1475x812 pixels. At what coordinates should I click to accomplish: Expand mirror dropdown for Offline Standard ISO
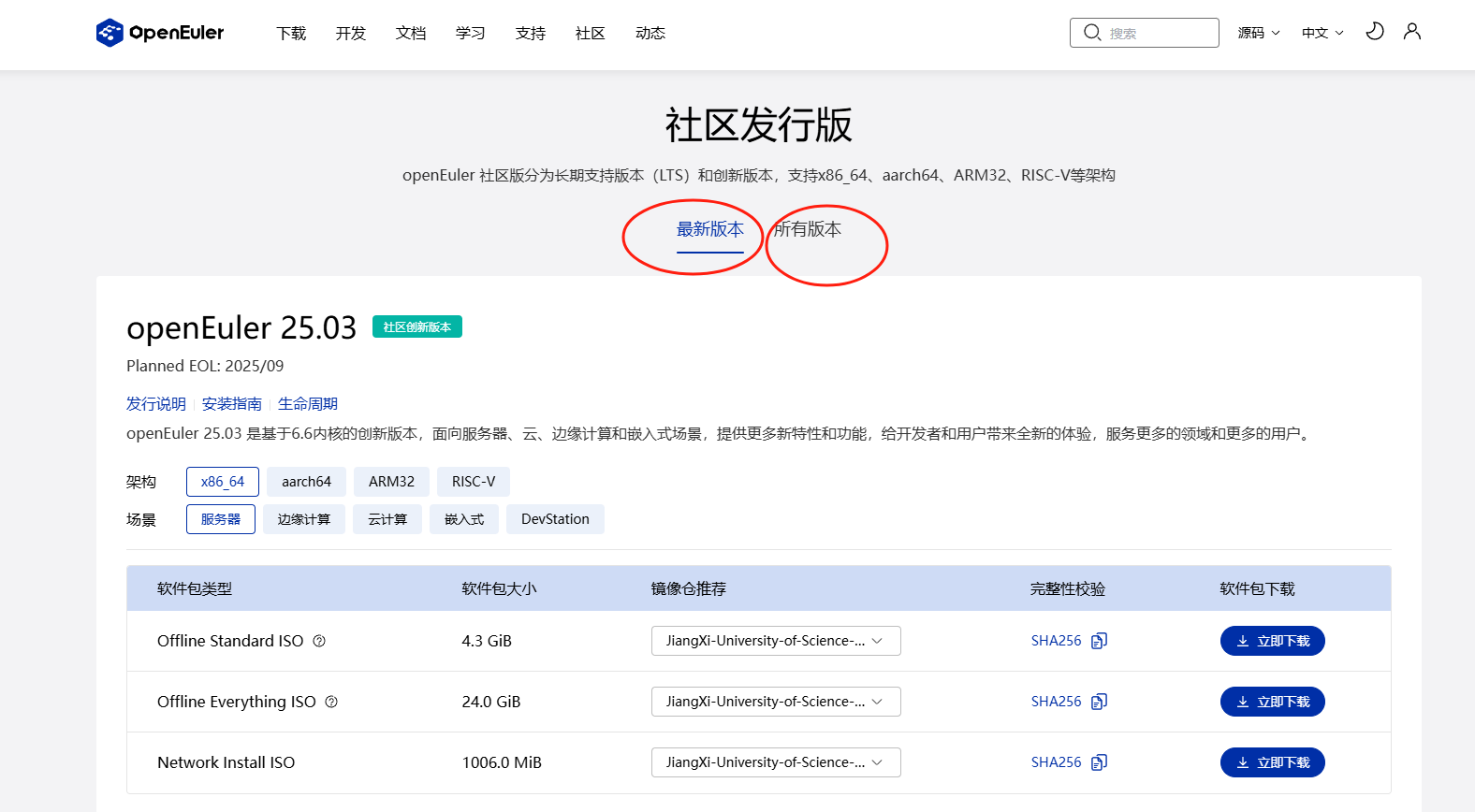776,641
